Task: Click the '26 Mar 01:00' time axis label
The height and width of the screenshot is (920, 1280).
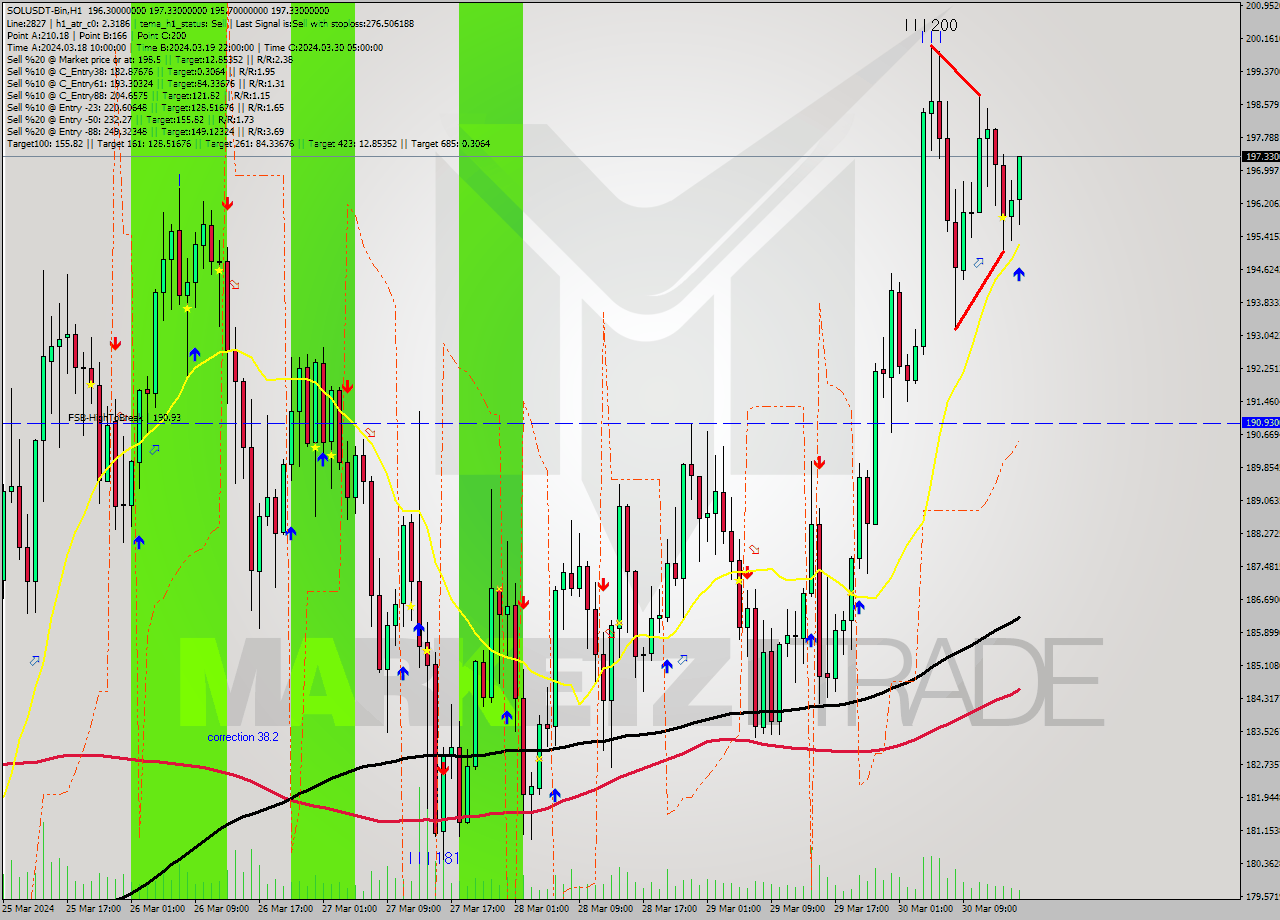Action: 160,909
